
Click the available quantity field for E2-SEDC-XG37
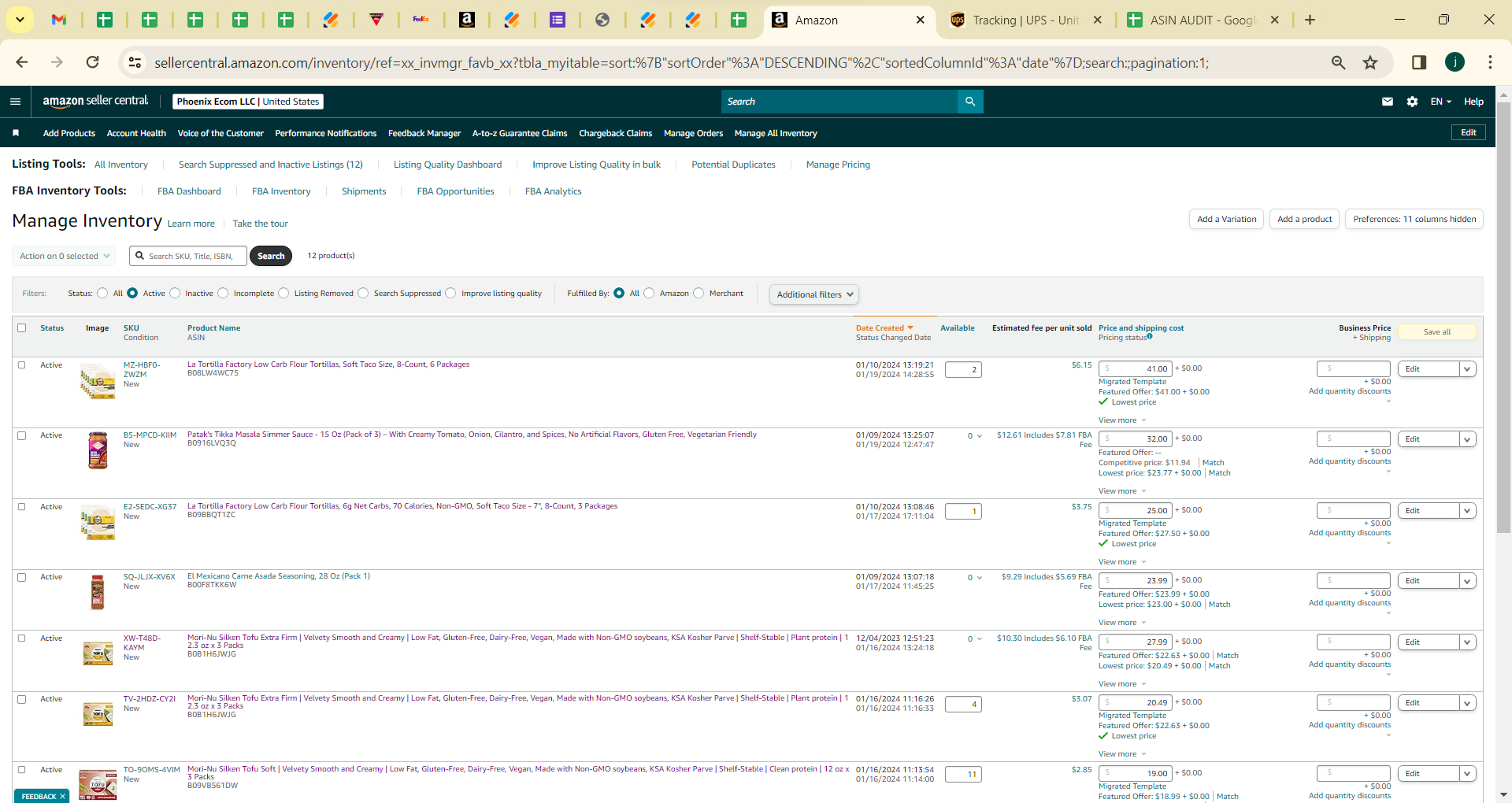click(963, 512)
